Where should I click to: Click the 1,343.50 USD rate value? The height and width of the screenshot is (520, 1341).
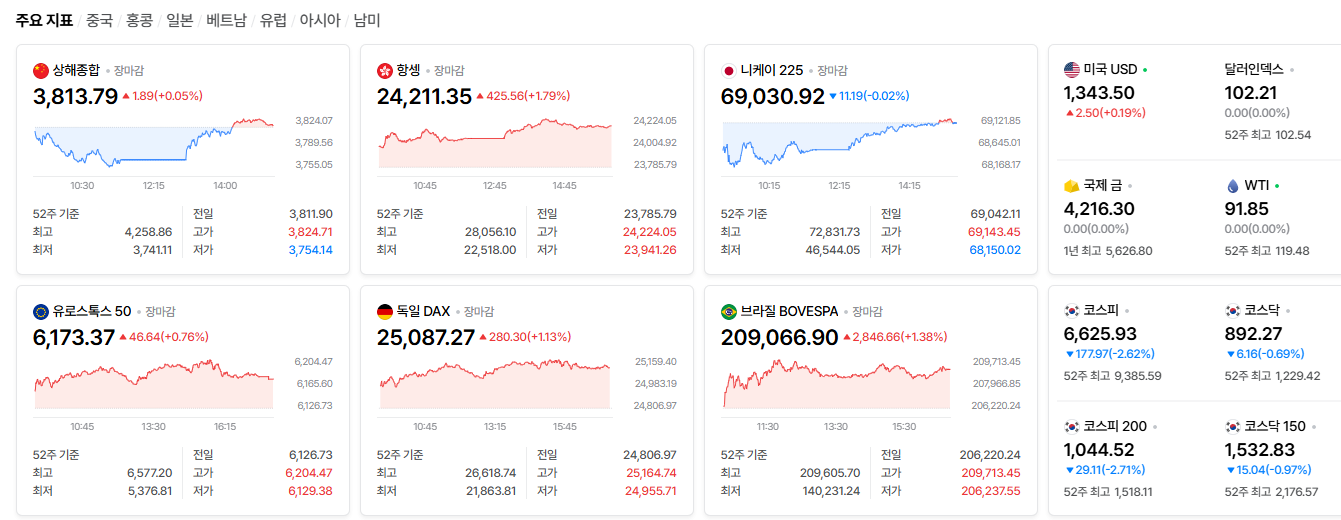pos(1099,93)
